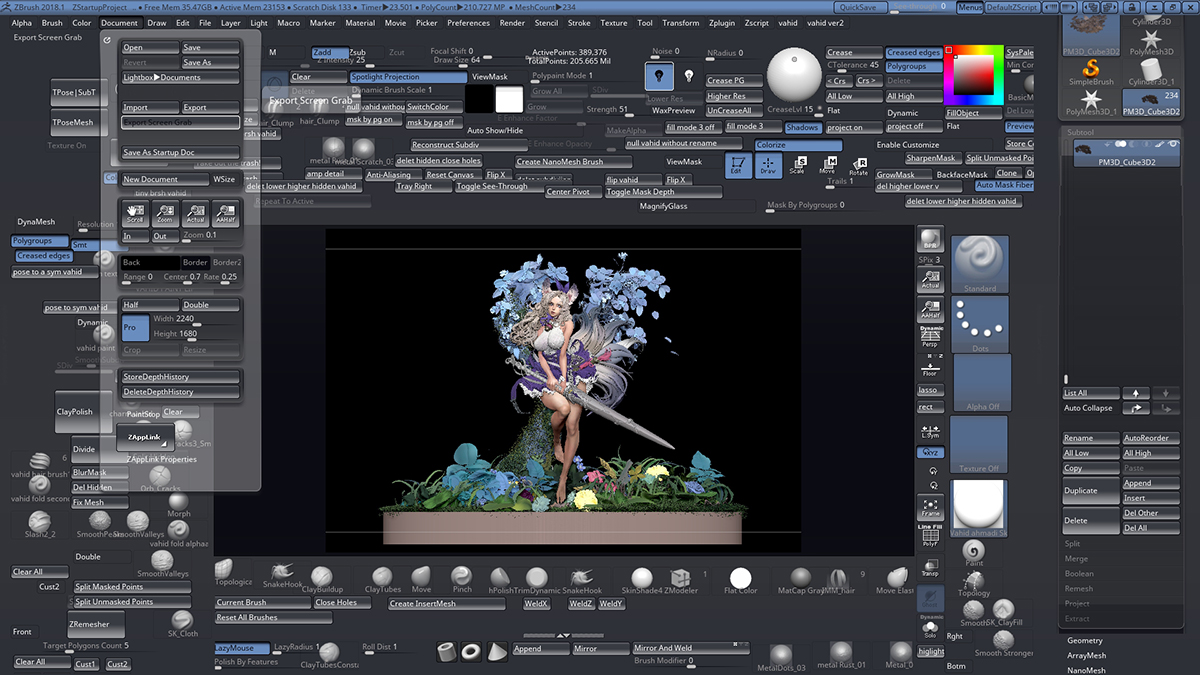This screenshot has width=1200, height=675.
Task: Click the Solo mode icon
Action: pyautogui.click(x=930, y=628)
